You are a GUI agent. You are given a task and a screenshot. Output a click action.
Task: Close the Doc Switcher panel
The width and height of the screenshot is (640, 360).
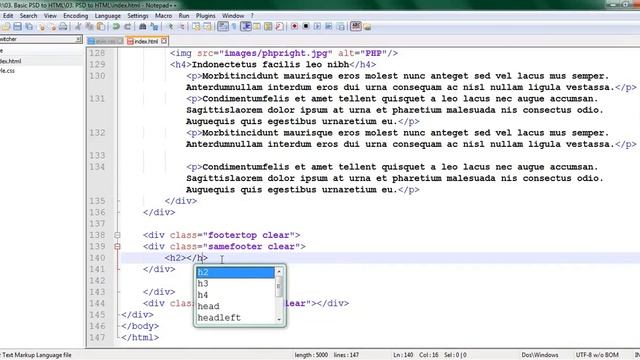[78, 39]
